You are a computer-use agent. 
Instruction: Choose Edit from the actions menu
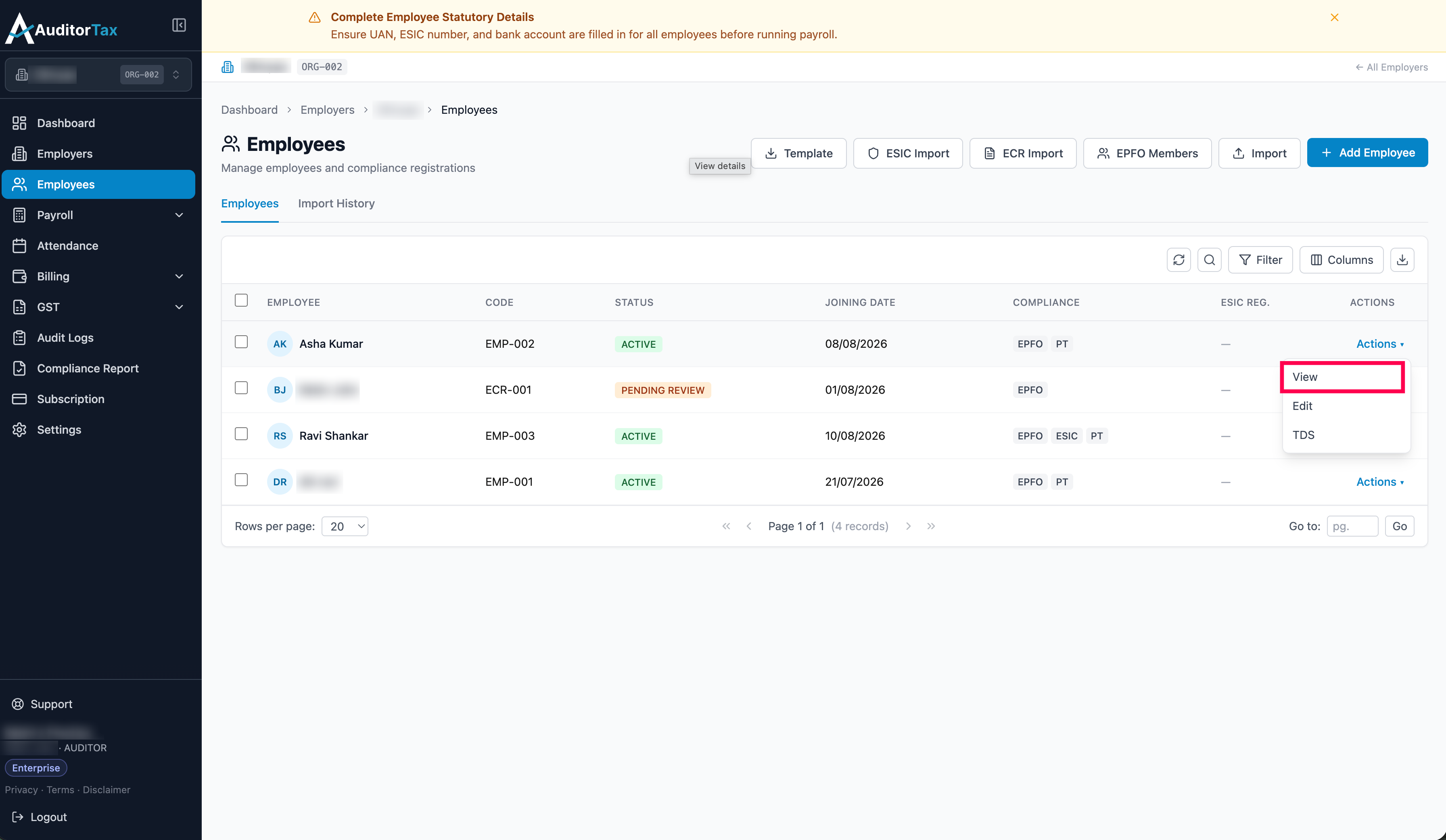(x=1346, y=405)
